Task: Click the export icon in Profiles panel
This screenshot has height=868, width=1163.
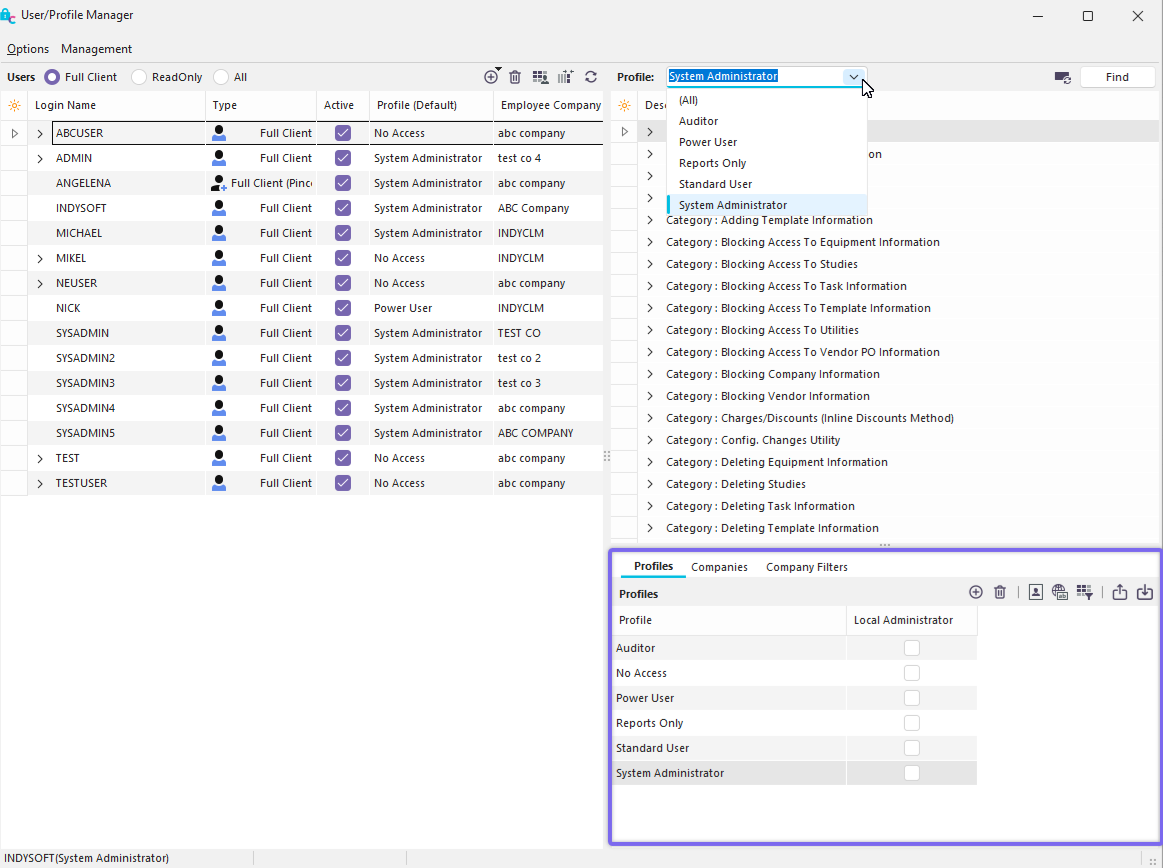Action: [x=1120, y=592]
